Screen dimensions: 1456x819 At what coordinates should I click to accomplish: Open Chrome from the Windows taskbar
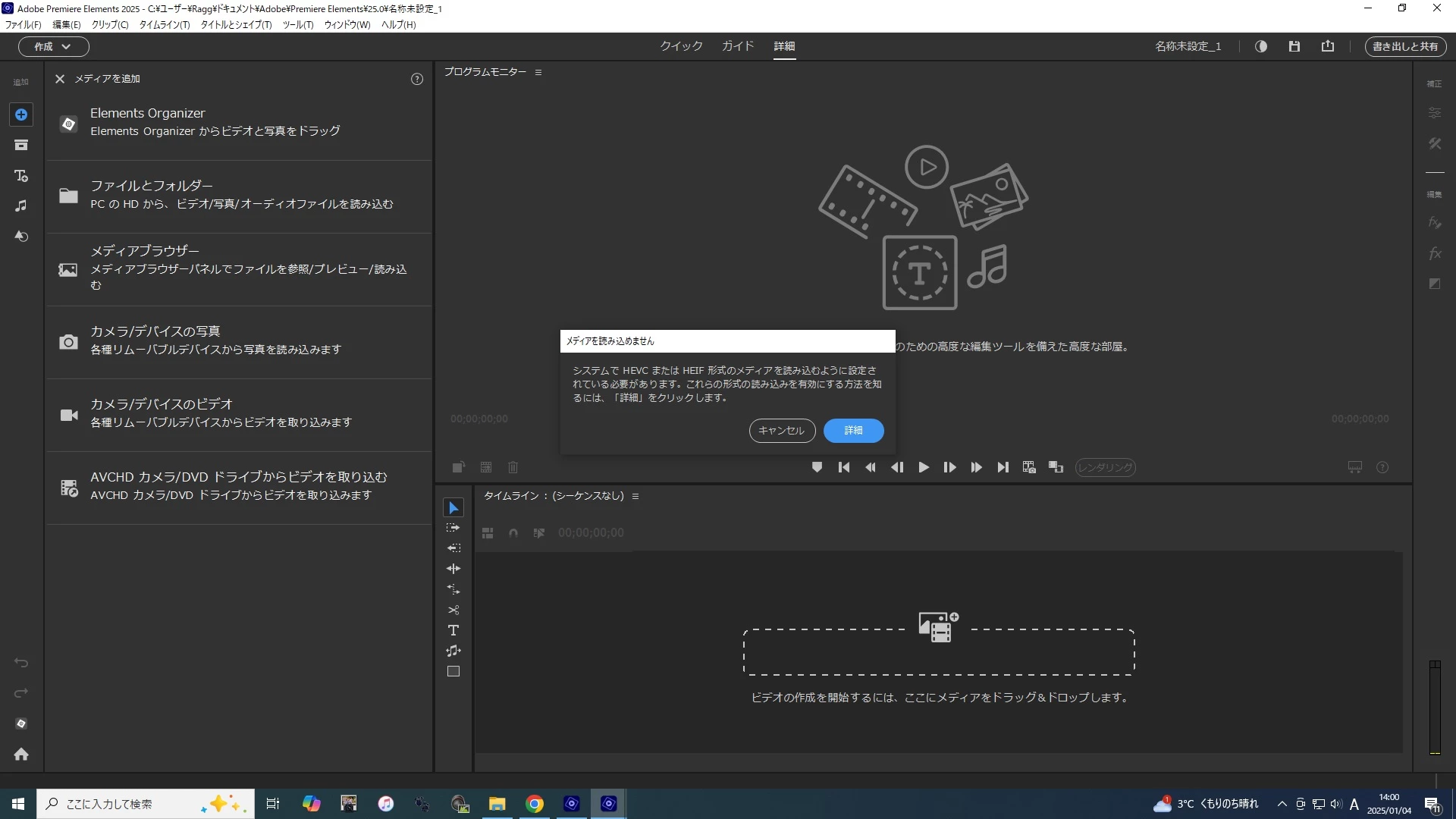pos(535,804)
